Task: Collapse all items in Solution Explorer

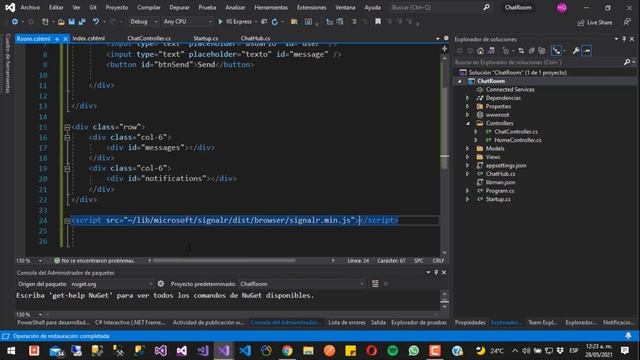Action: [x=531, y=51]
